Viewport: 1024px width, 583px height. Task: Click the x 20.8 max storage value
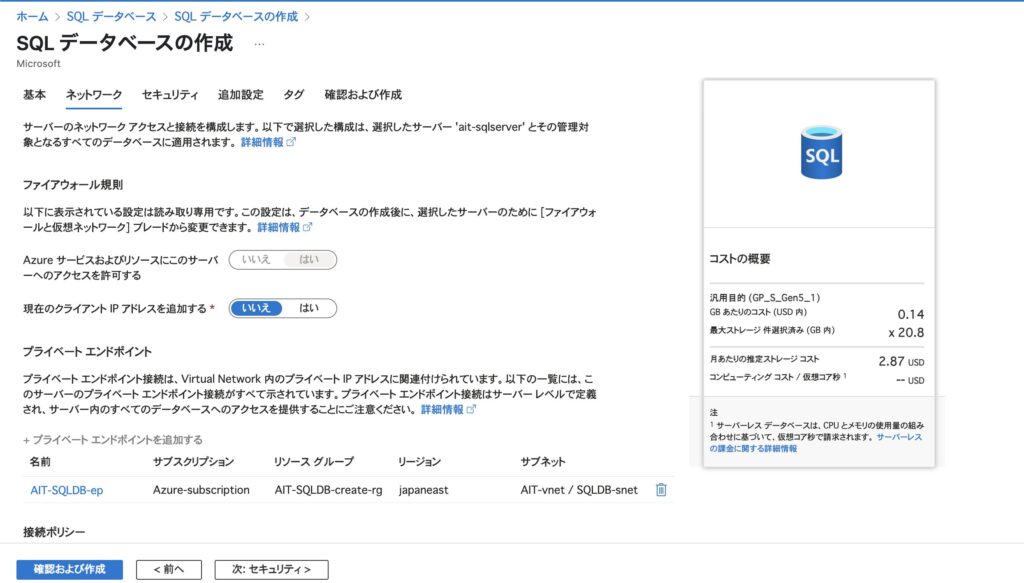click(x=906, y=332)
